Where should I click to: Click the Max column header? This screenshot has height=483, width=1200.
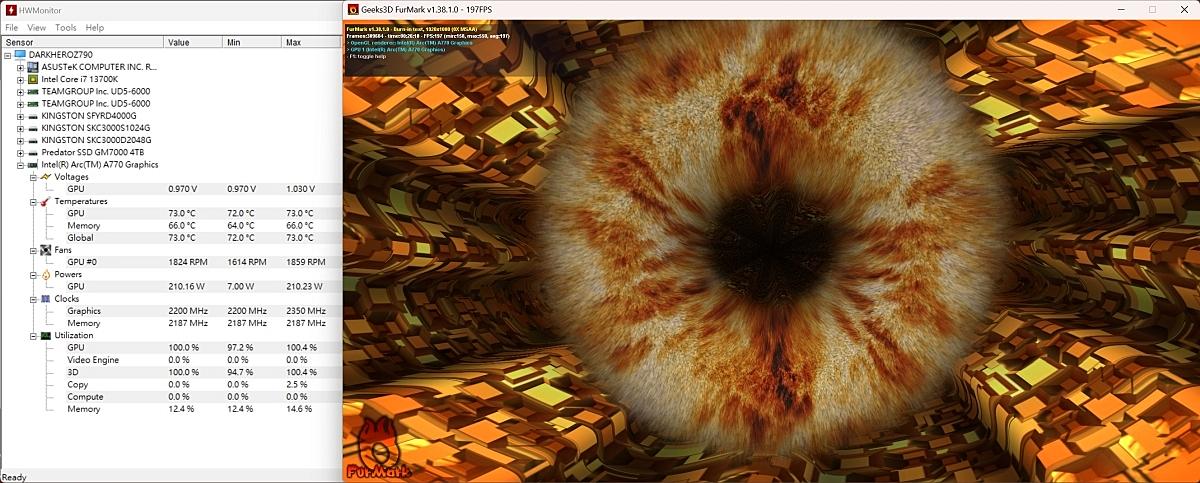[293, 43]
